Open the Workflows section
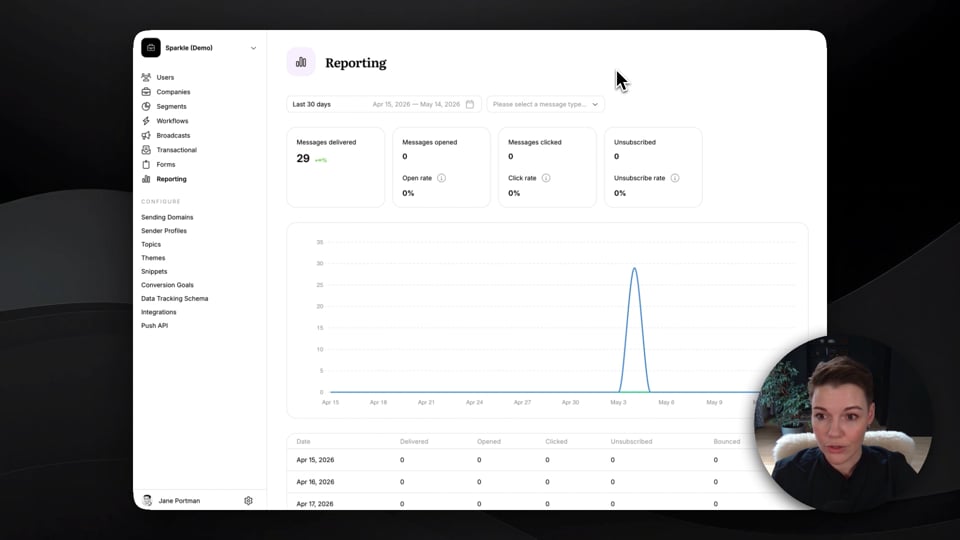 [172, 121]
